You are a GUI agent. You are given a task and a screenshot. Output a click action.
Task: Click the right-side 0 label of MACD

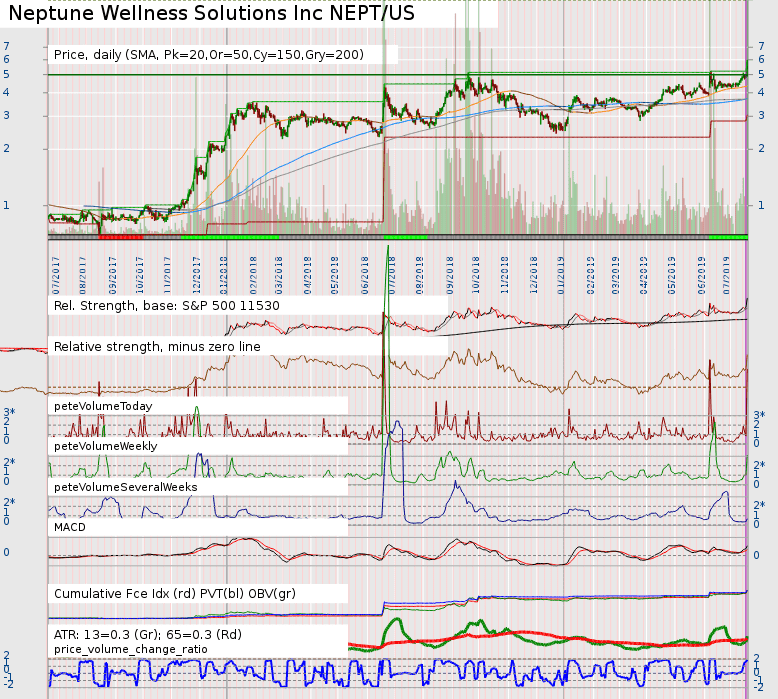pos(756,555)
